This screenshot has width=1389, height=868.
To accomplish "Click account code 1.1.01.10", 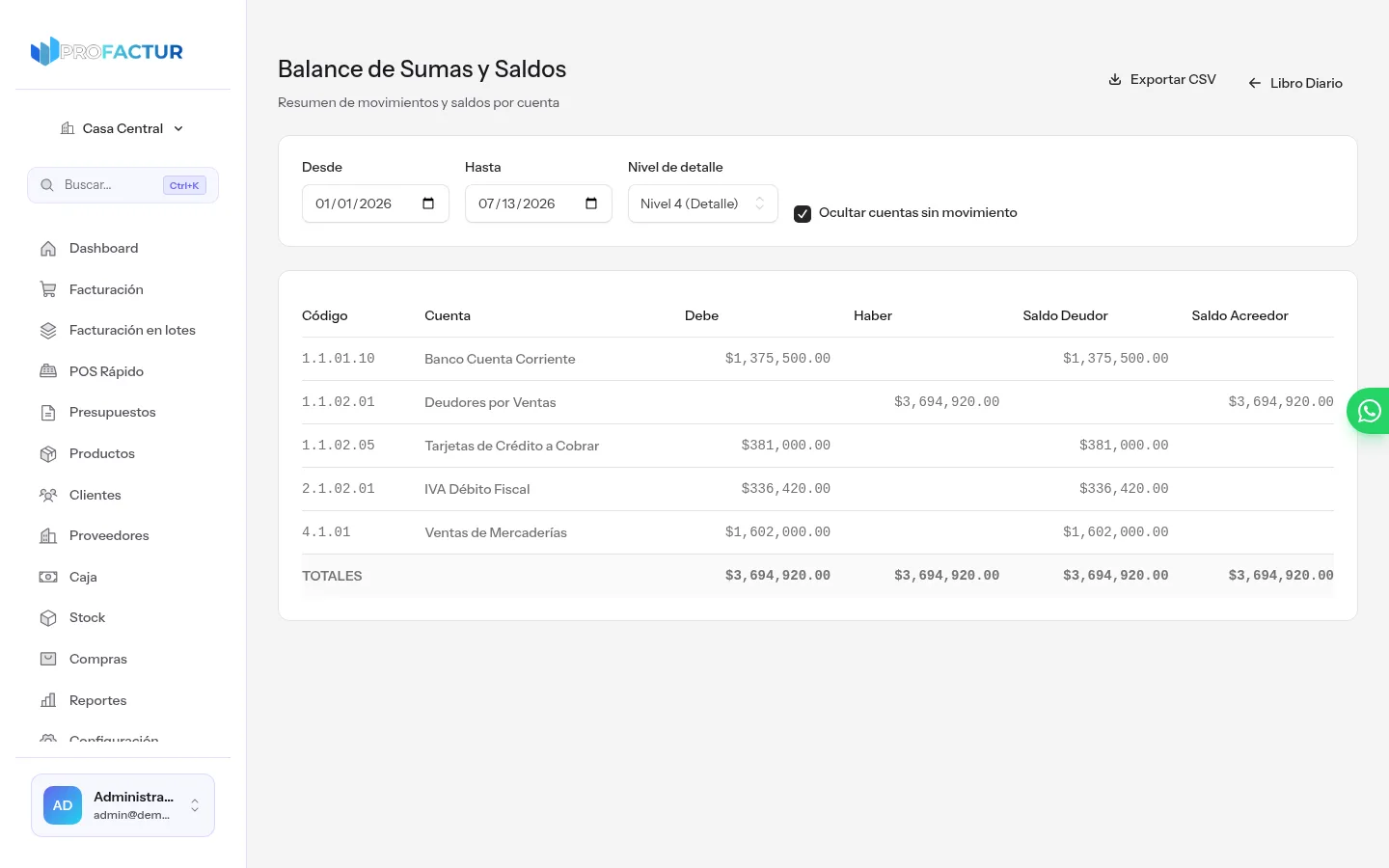I will click(x=339, y=359).
